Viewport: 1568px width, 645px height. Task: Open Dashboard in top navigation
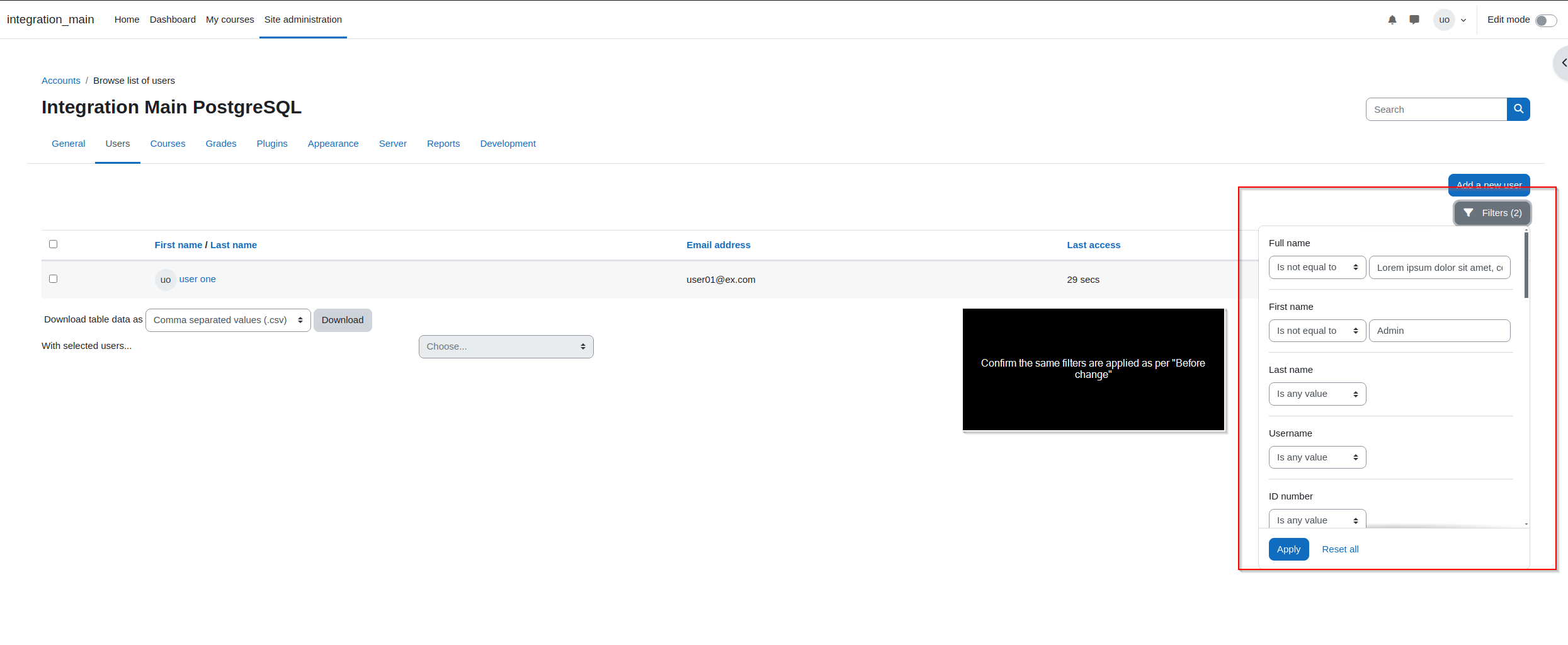pyautogui.click(x=173, y=20)
